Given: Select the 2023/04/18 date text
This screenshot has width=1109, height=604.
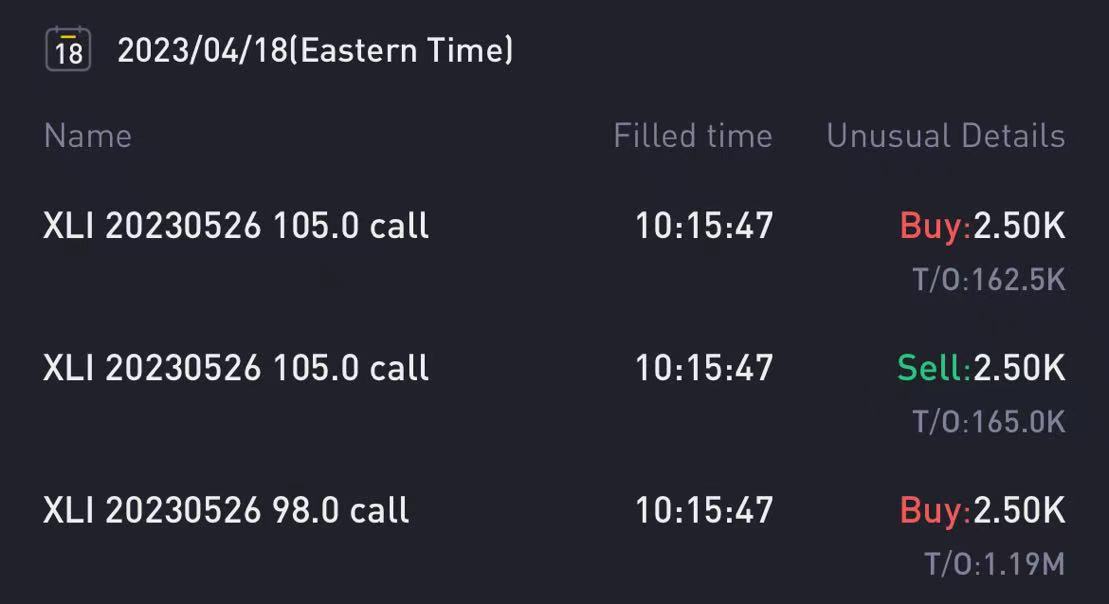Looking at the screenshot, I should coord(203,51).
